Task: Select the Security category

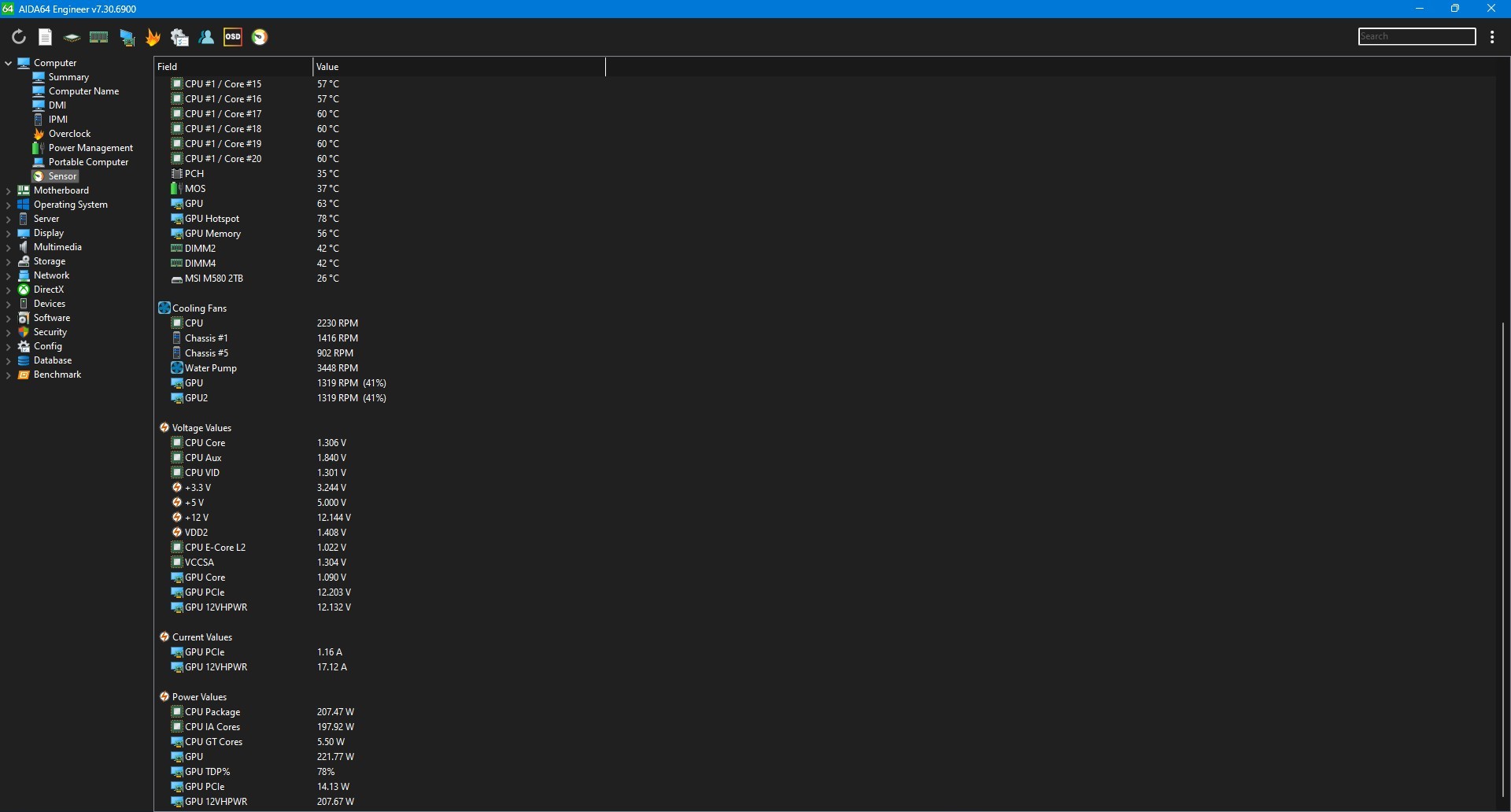Action: (42, 332)
